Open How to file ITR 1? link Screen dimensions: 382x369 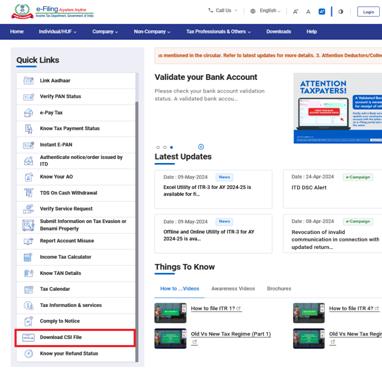216,309
